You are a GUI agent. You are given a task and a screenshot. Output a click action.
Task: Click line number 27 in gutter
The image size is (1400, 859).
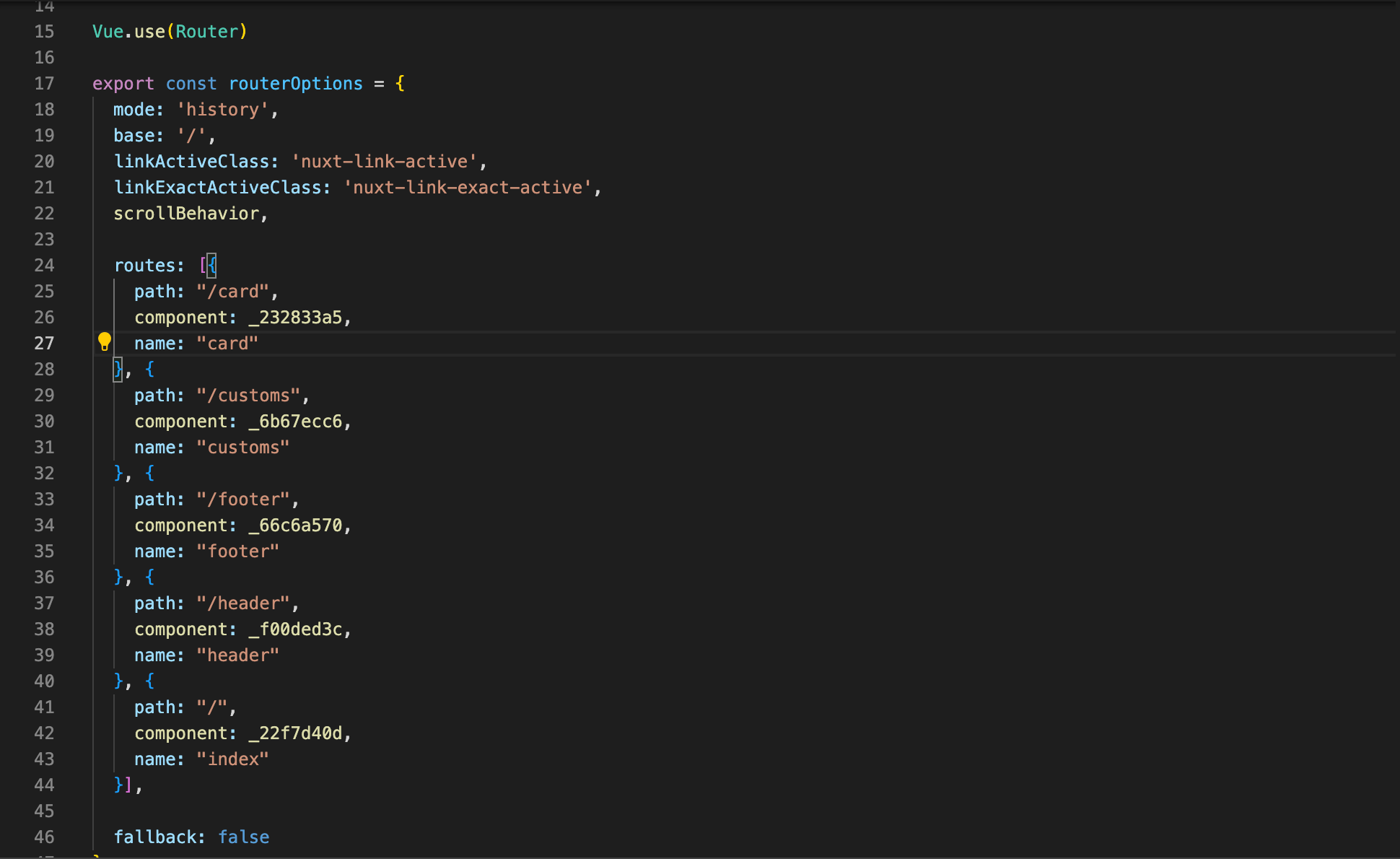click(44, 344)
